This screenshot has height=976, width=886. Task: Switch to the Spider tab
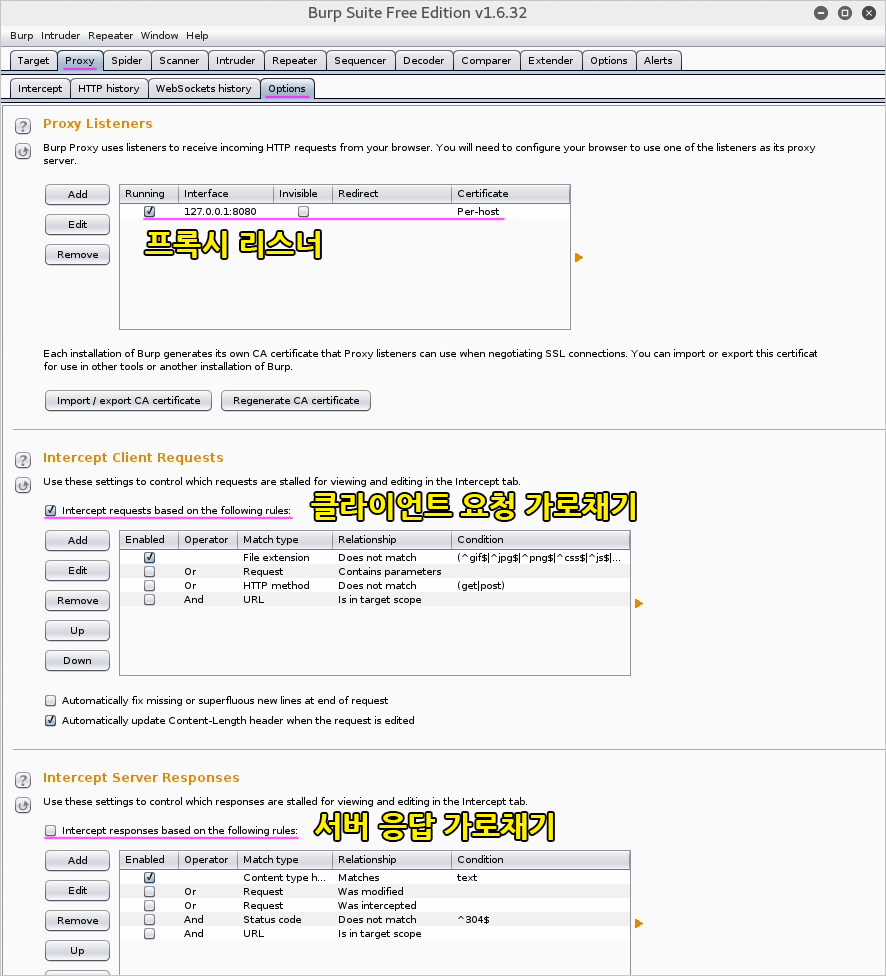click(127, 60)
